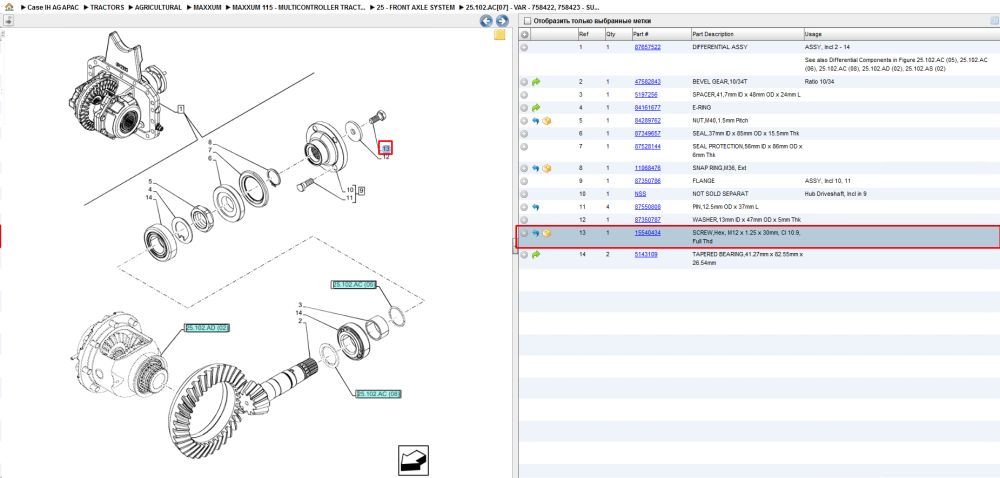Click package icon for SCREW,Hex row
This screenshot has width=1000, height=478.
pyautogui.click(x=547, y=233)
